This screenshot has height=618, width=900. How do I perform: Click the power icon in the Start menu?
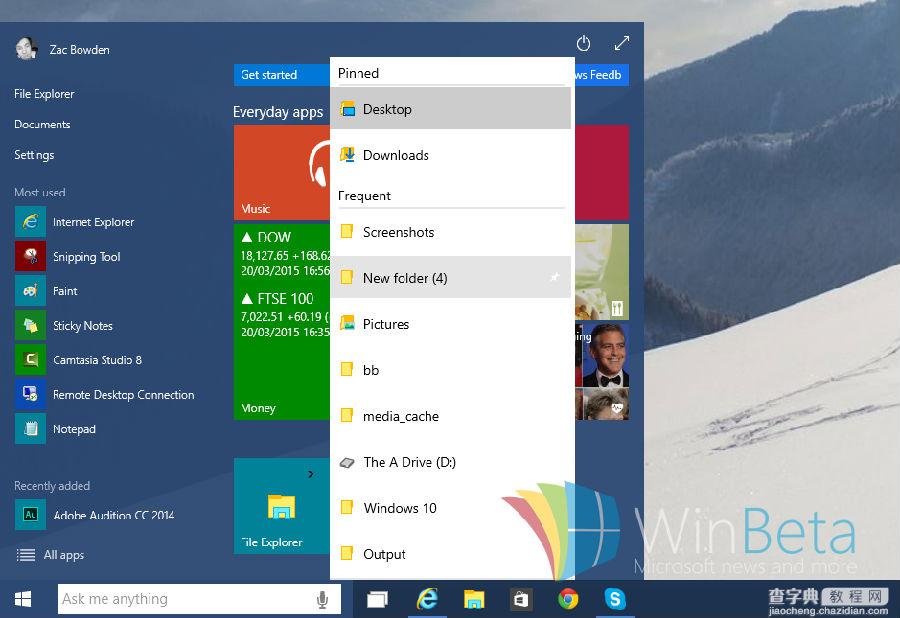coord(583,43)
